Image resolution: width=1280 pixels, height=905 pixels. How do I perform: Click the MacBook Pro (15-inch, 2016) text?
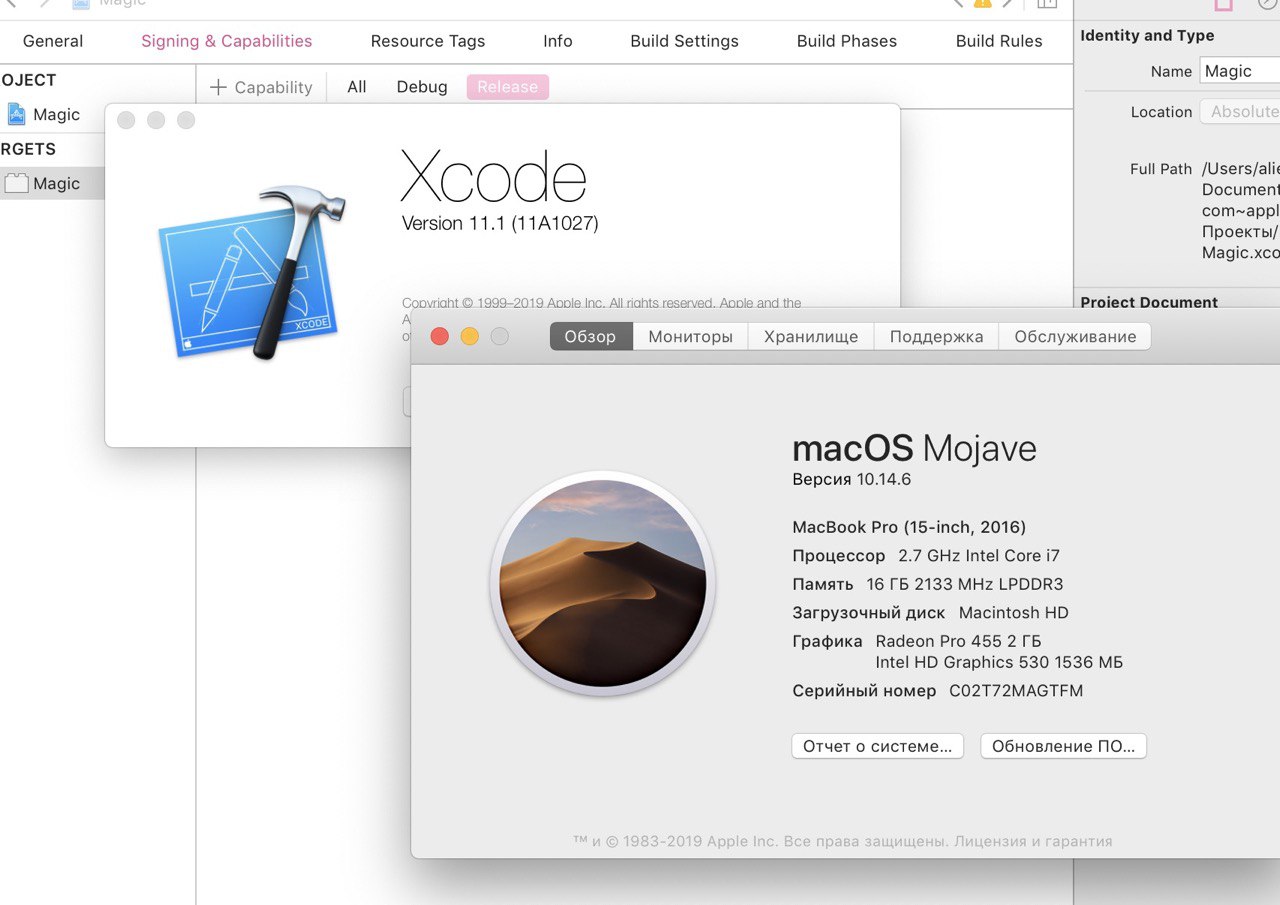(x=909, y=527)
